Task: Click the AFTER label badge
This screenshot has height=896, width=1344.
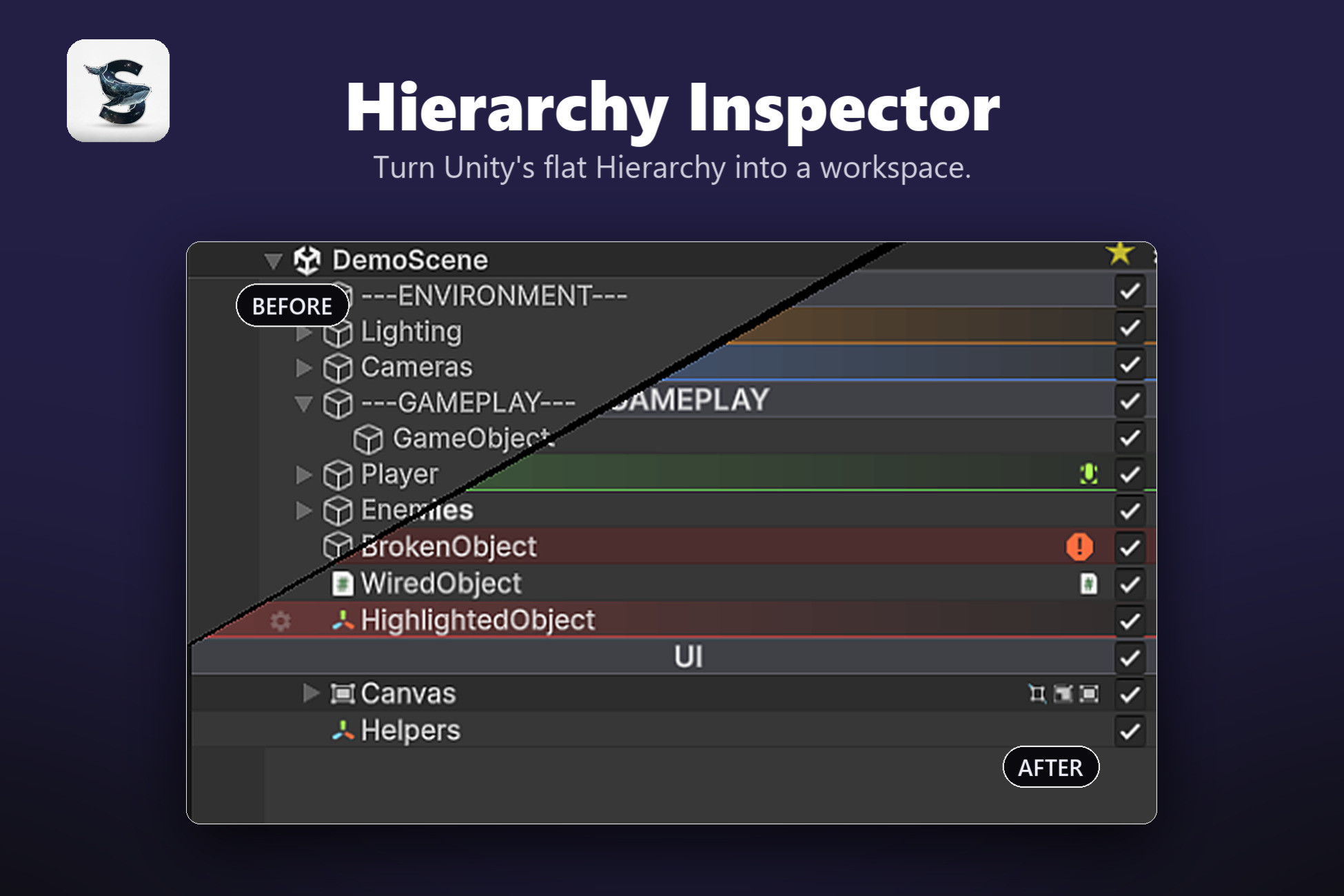Action: (1050, 767)
